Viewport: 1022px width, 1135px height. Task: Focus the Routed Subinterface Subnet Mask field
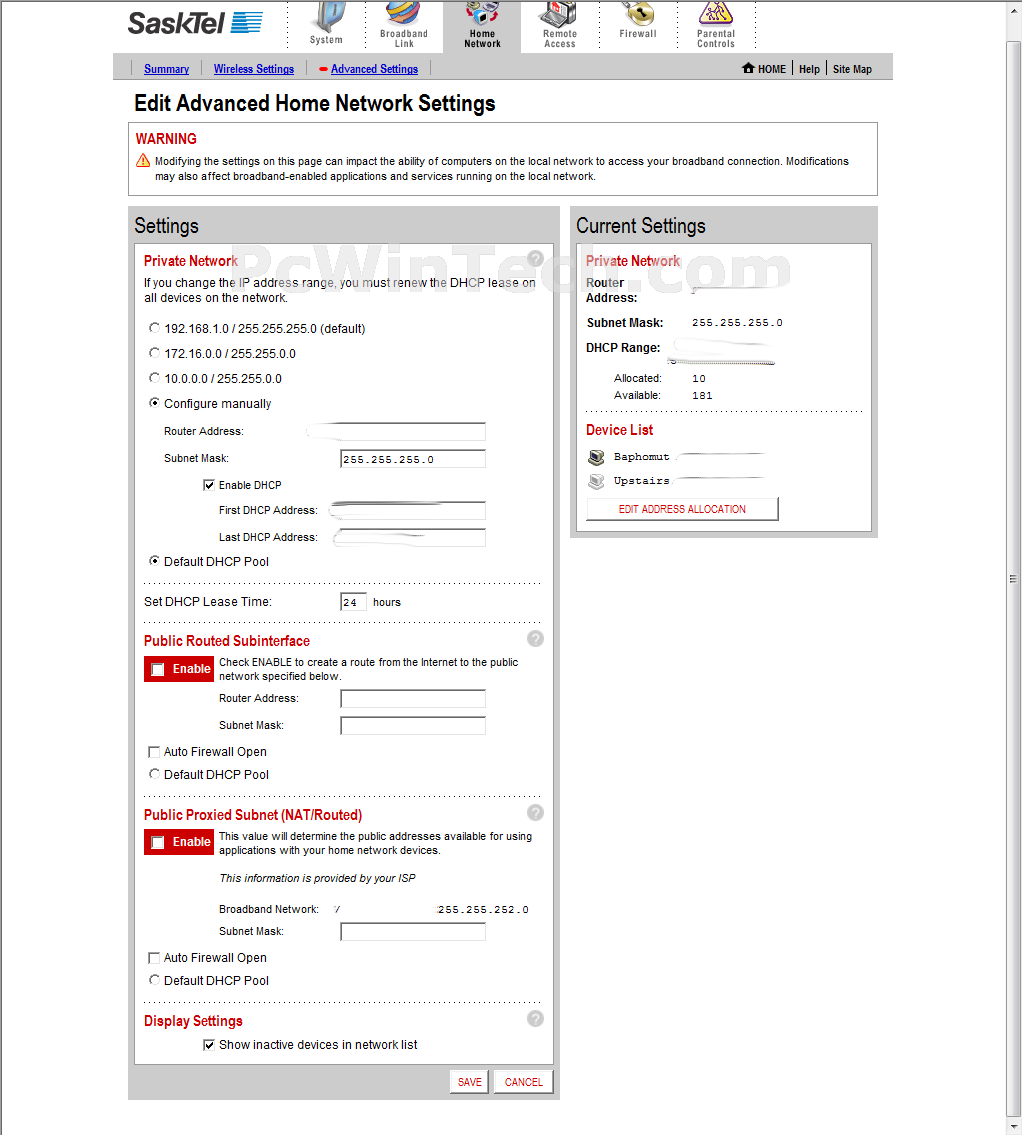pos(413,725)
